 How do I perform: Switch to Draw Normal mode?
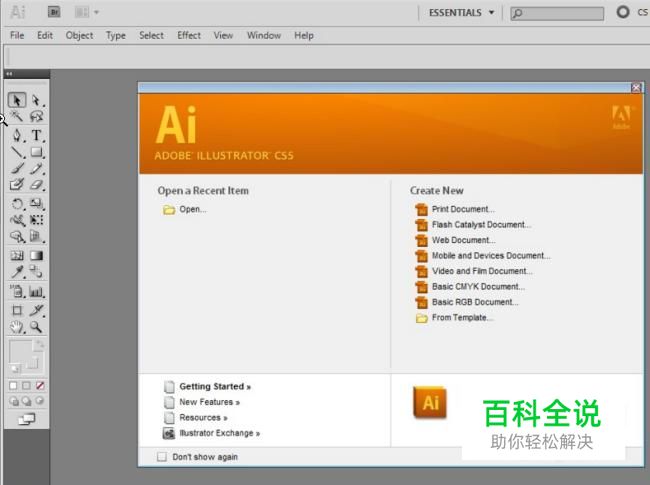tap(14, 401)
